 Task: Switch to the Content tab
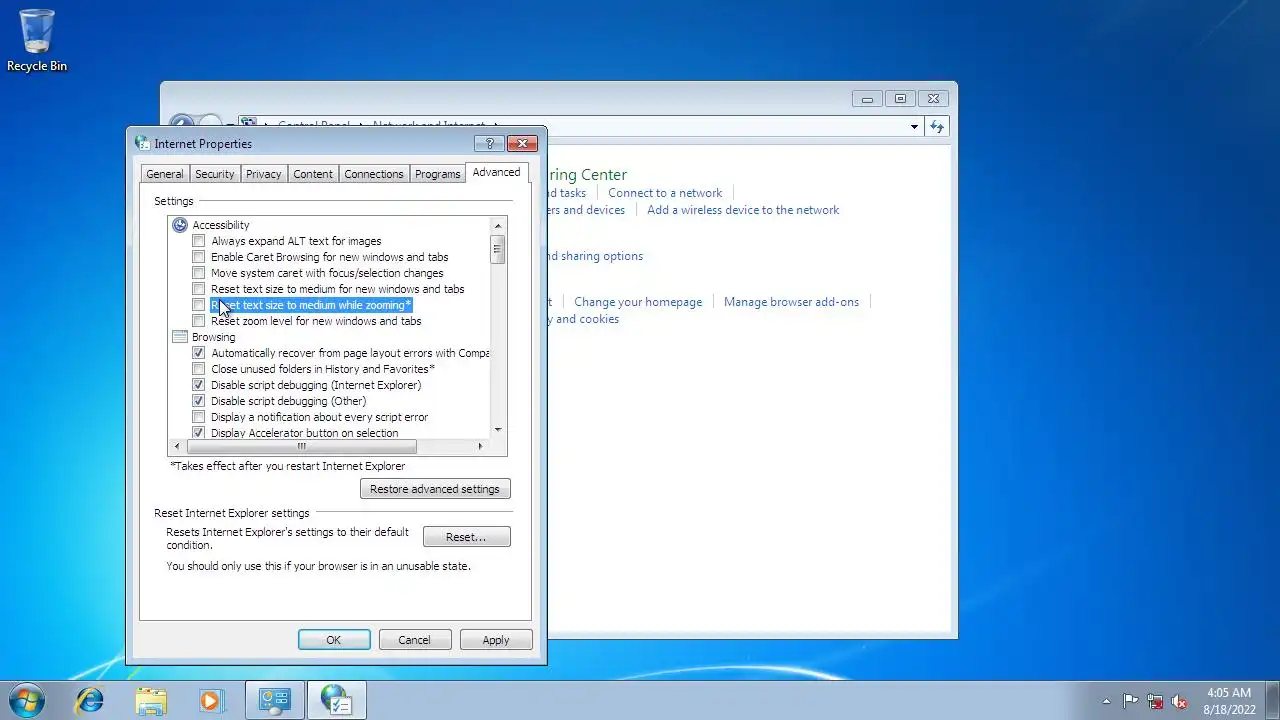(313, 174)
